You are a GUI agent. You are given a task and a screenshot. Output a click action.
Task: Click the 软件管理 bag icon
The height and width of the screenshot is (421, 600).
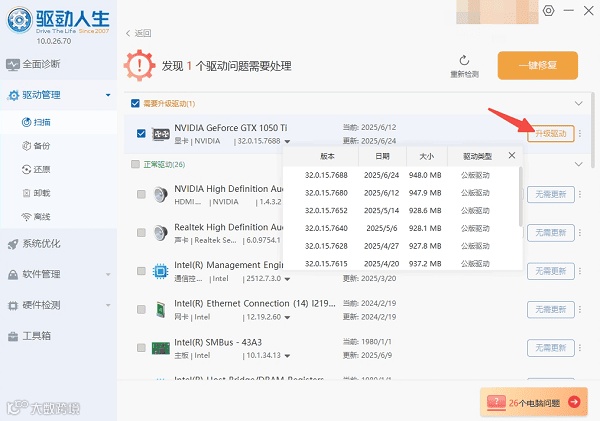coord(13,275)
